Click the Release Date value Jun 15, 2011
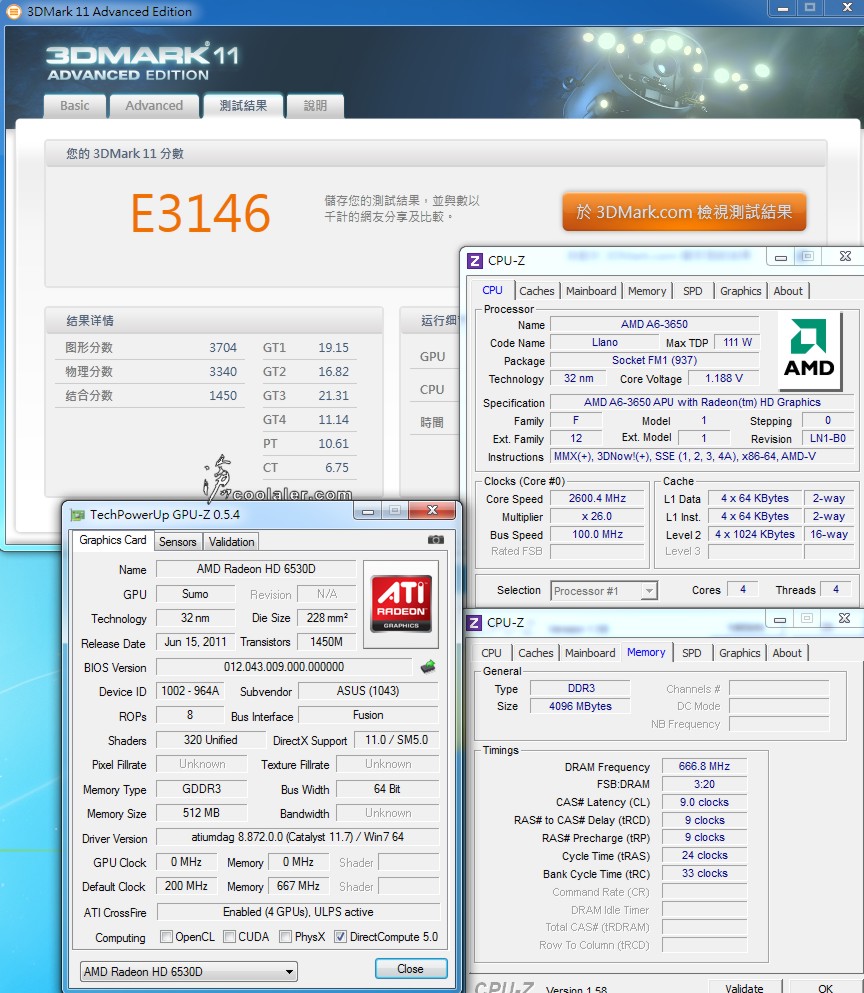Screen dimensions: 864x993 (x=195, y=642)
